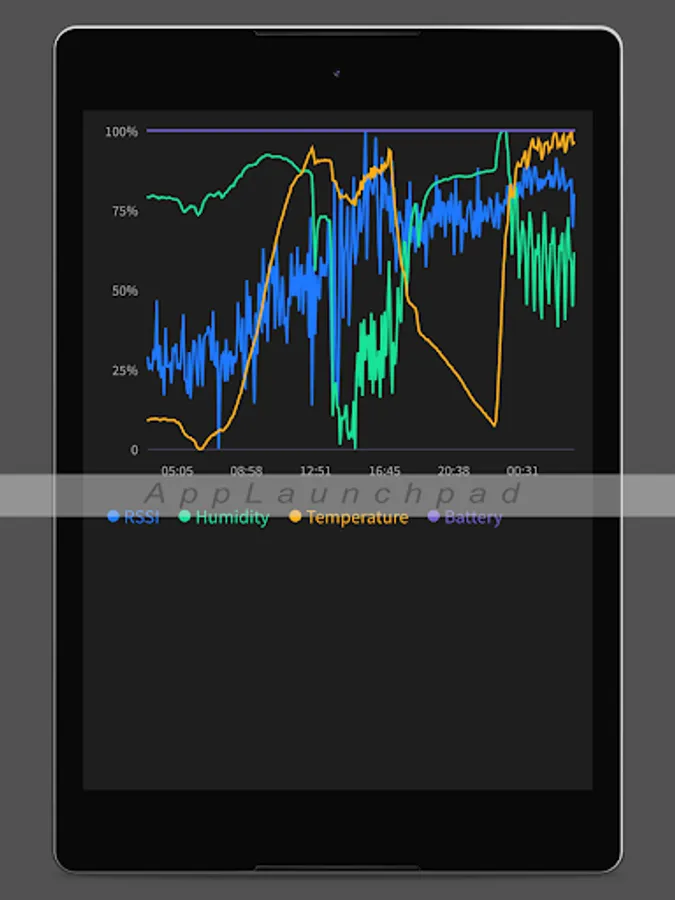
Task: Select the 25% y-axis label
Action: coord(125,371)
